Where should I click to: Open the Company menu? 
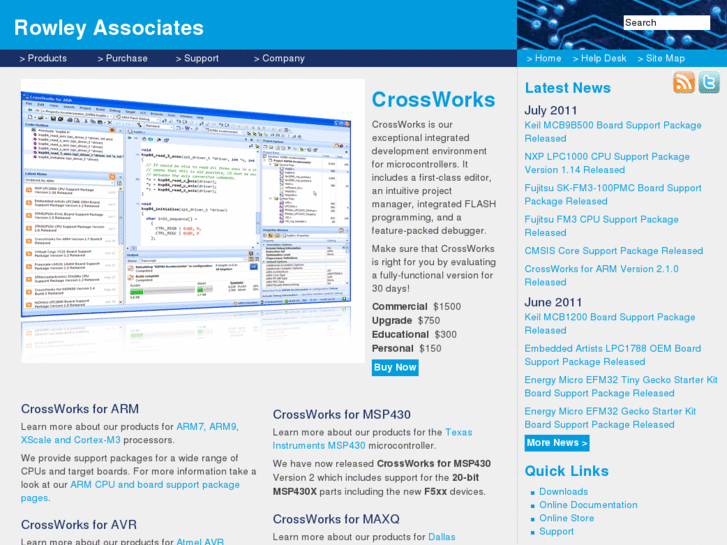click(x=279, y=58)
